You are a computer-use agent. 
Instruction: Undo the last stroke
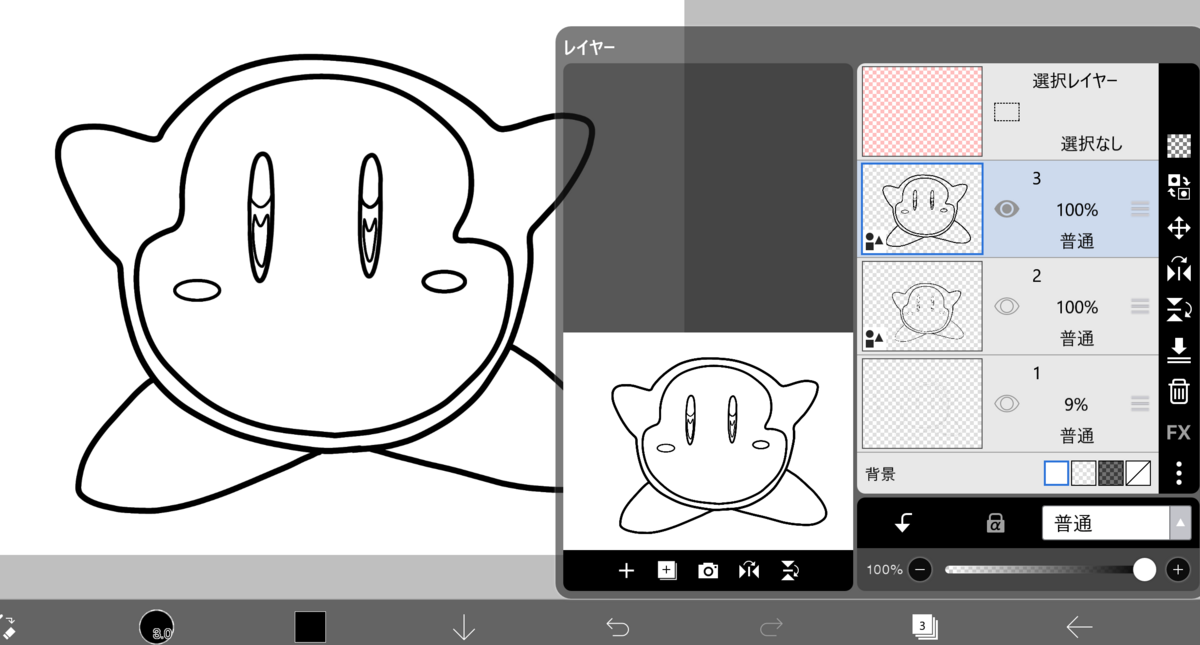(x=618, y=627)
